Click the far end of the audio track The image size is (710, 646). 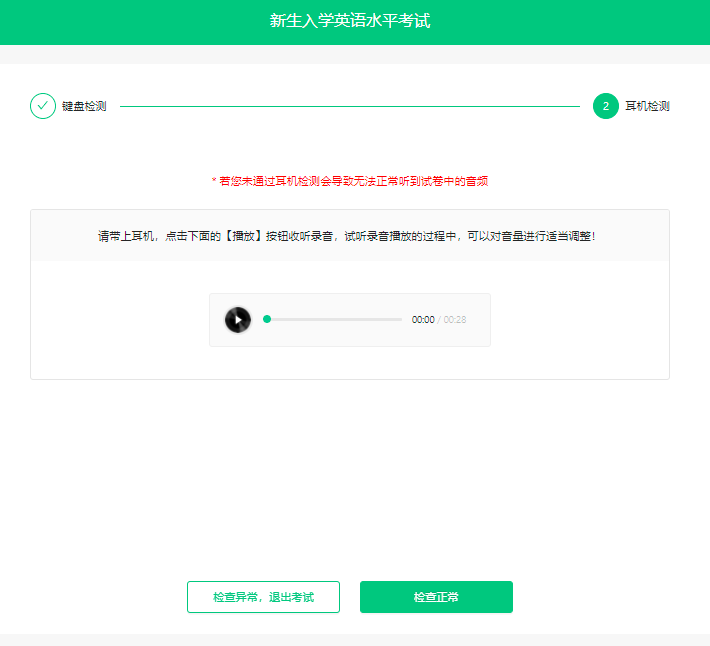399,320
